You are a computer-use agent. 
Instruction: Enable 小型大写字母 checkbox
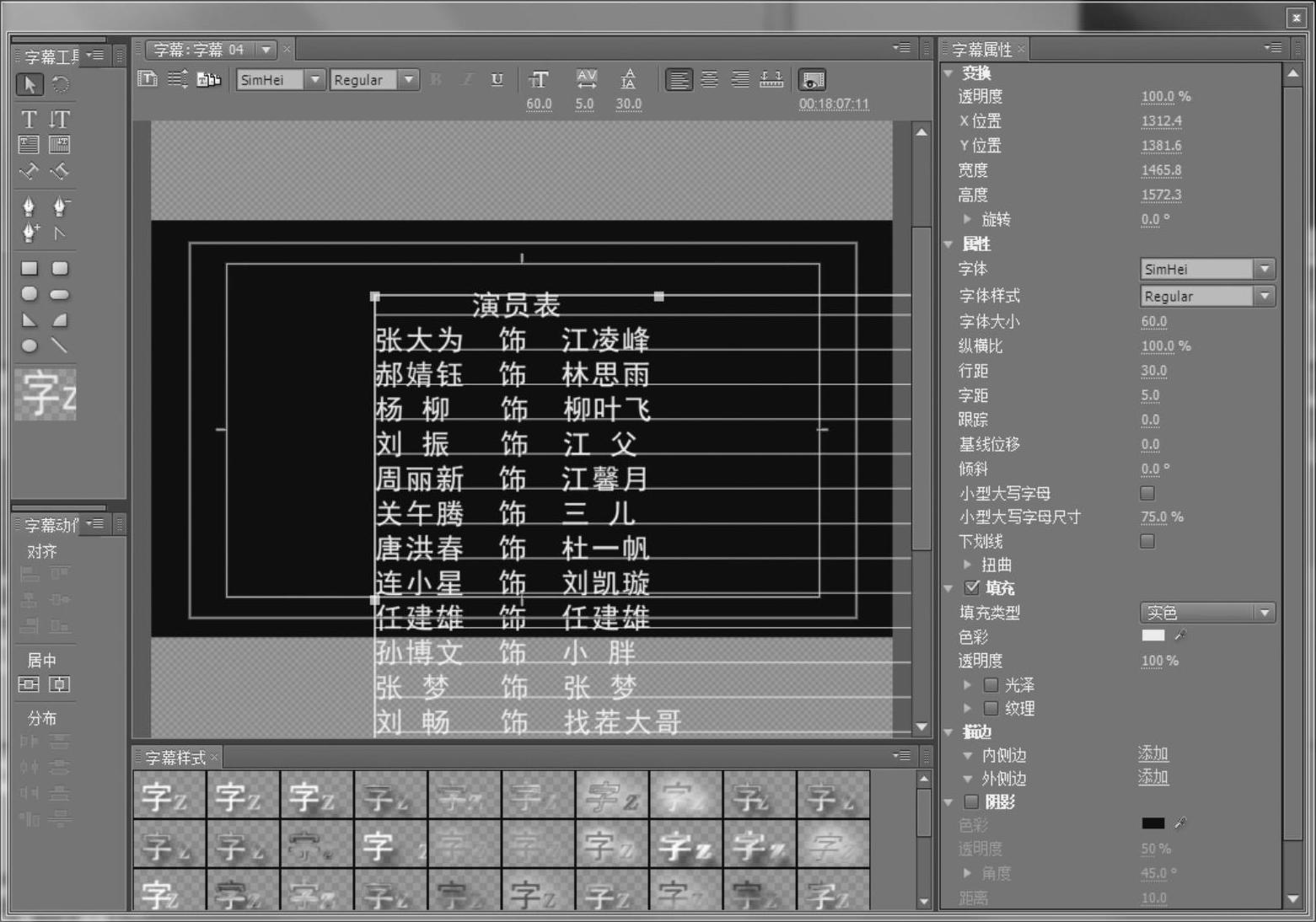pyautogui.click(x=1147, y=493)
